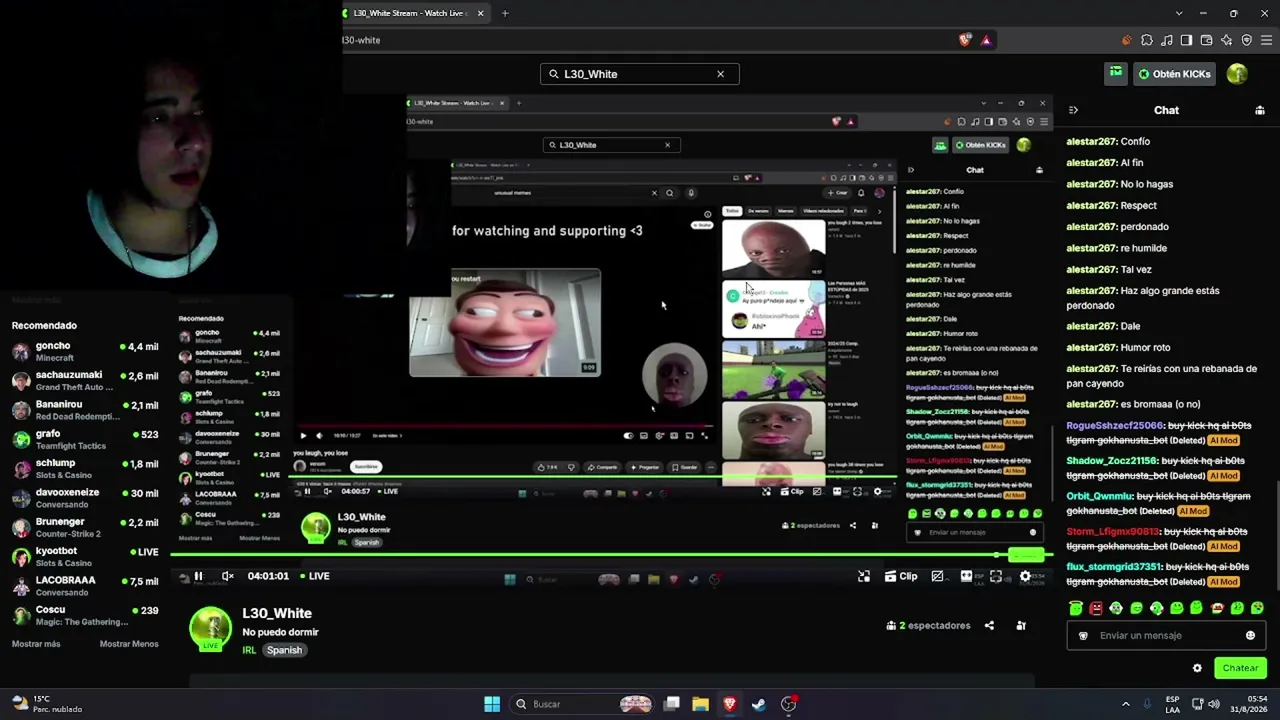
Task: Open chat settings gear beside Chatear
Action: coord(1197,668)
